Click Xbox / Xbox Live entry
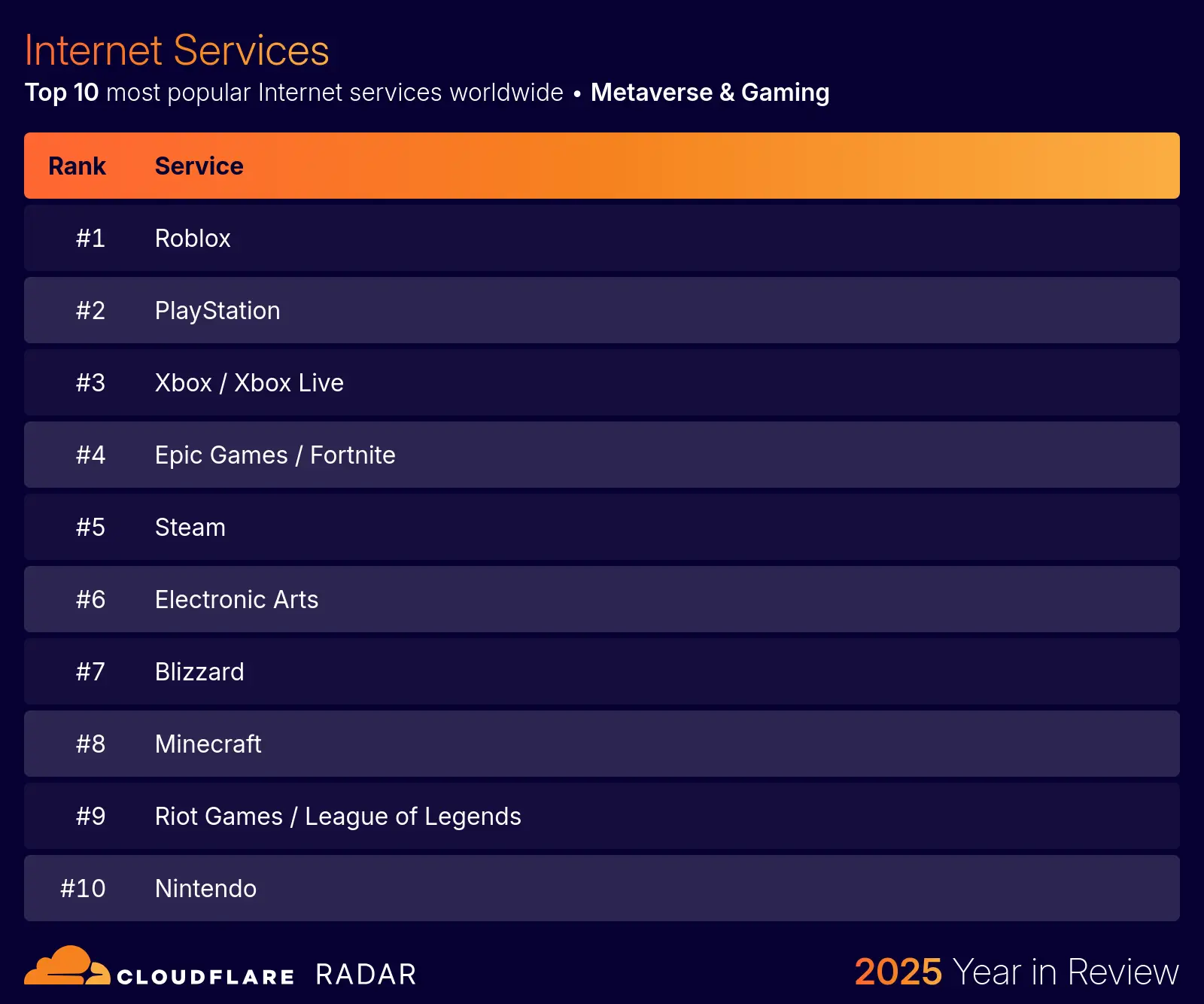The height and width of the screenshot is (1004, 1204). (x=249, y=383)
